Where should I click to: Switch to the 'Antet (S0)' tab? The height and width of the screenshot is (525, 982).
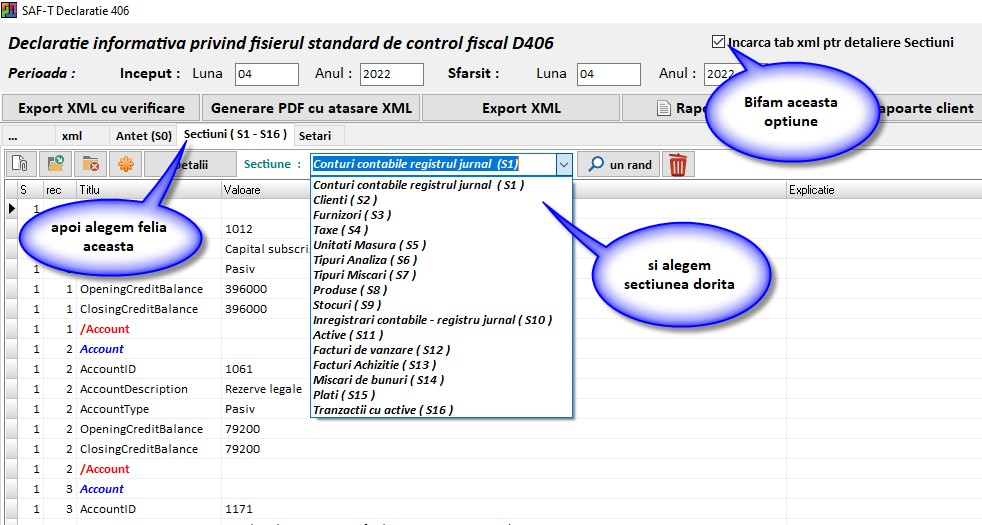click(144, 135)
